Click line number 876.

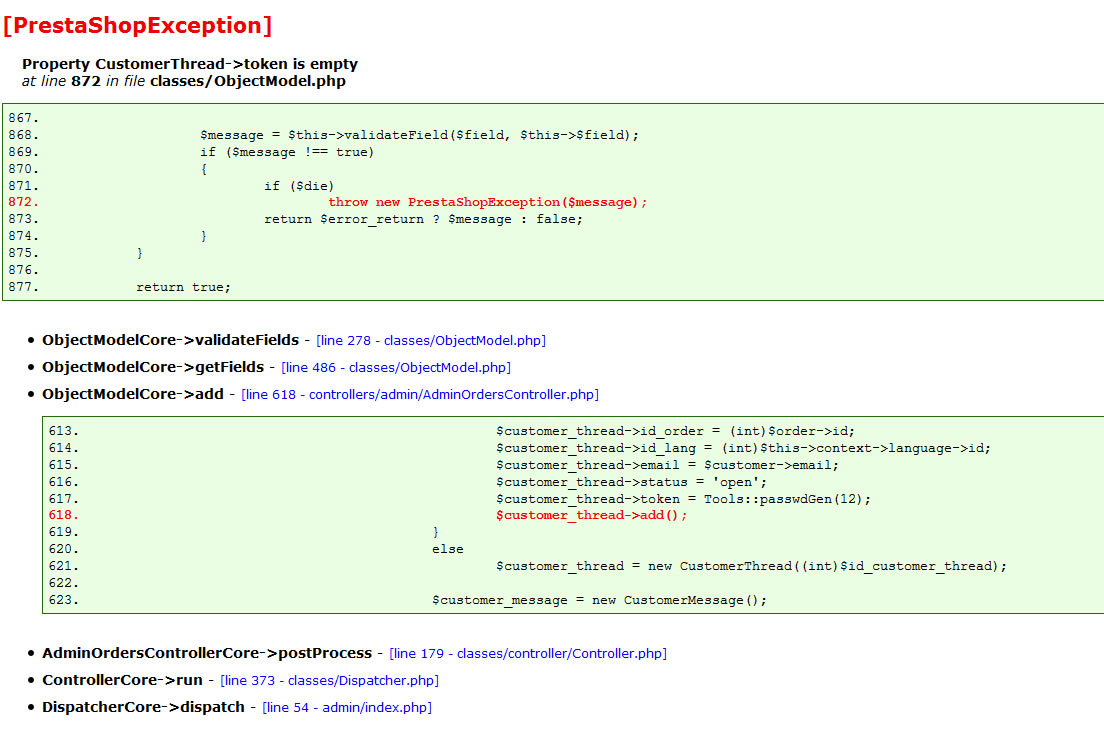click(x=24, y=270)
